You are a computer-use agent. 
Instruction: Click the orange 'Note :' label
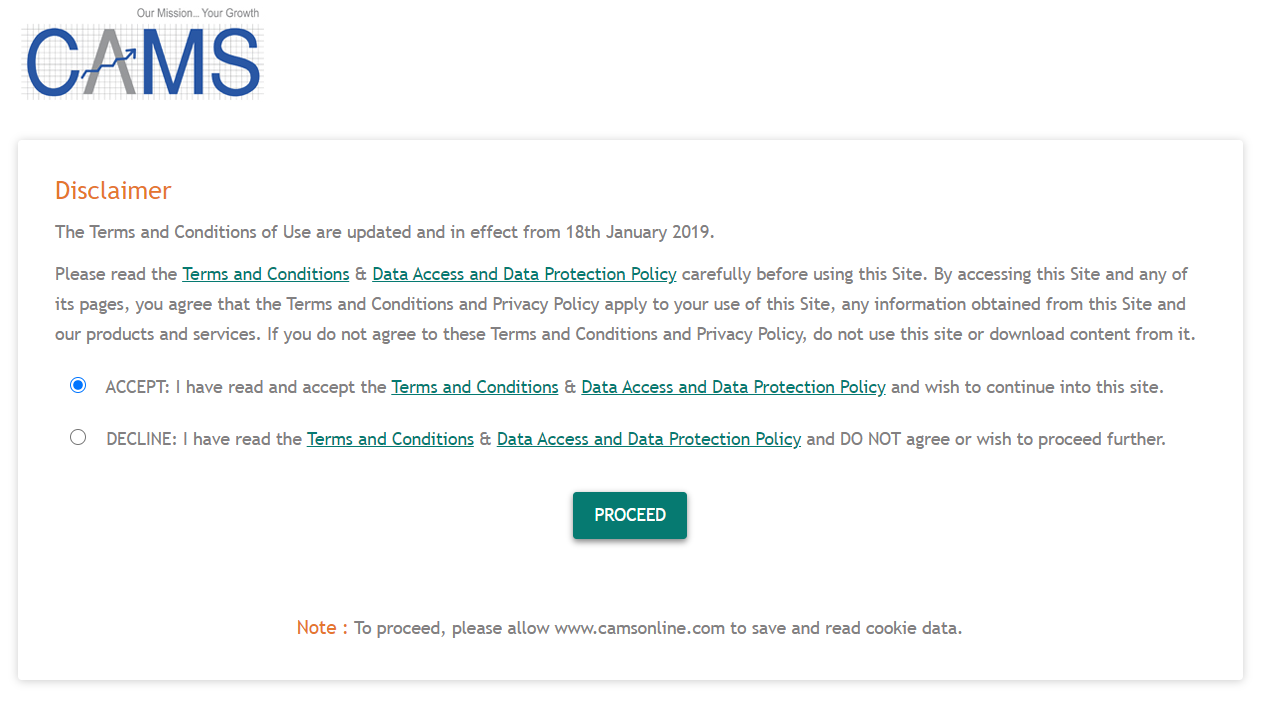click(321, 628)
